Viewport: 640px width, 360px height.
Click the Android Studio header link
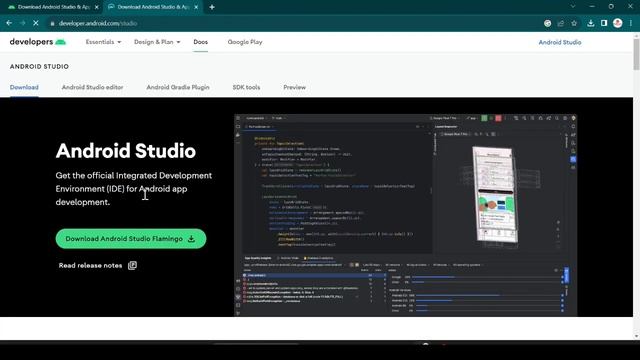coord(560,42)
